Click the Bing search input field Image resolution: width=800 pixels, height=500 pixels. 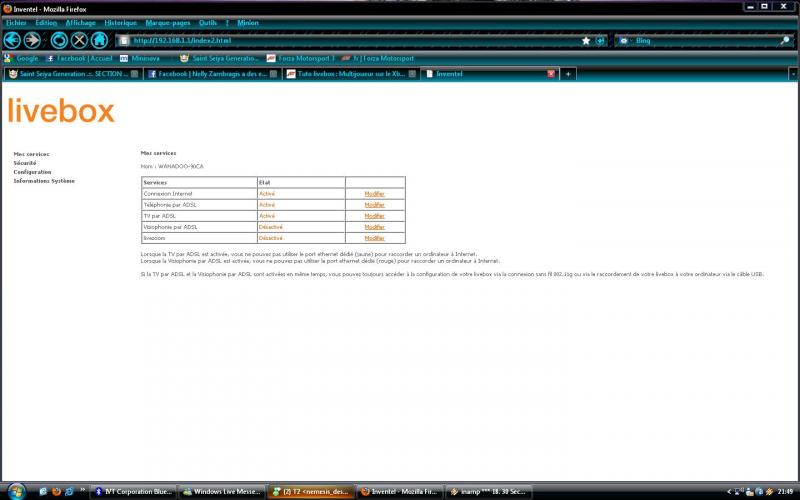(x=707, y=41)
